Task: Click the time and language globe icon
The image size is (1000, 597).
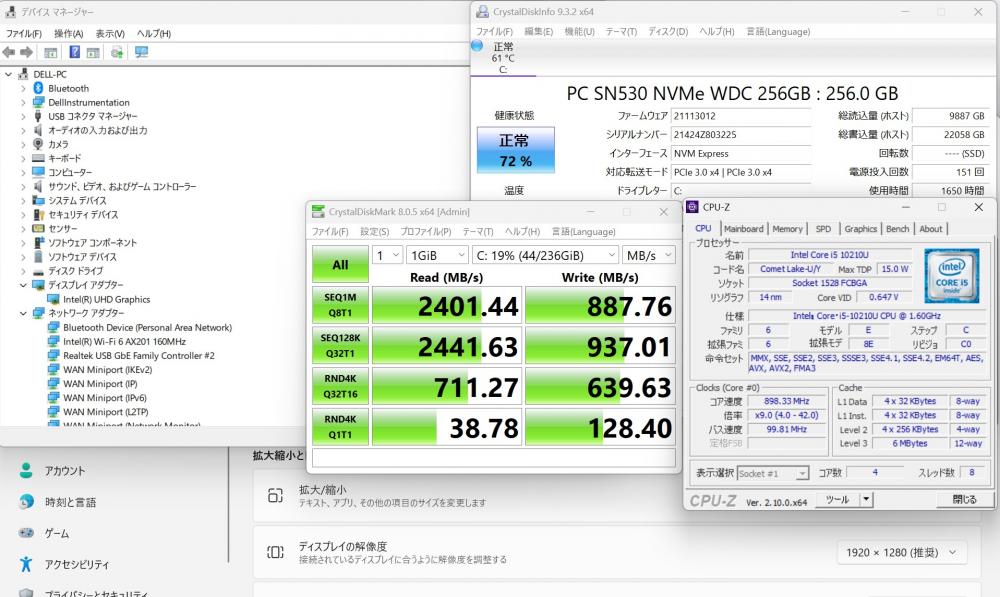Action: pyautogui.click(x=26, y=502)
